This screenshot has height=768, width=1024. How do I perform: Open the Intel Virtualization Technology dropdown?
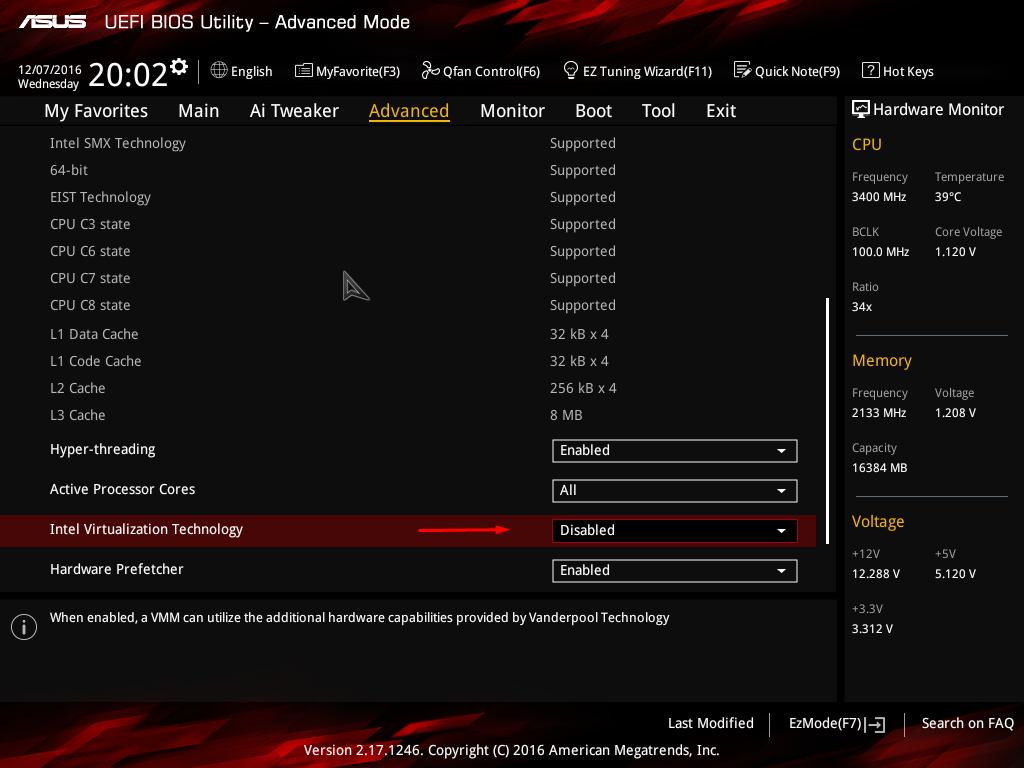[675, 530]
